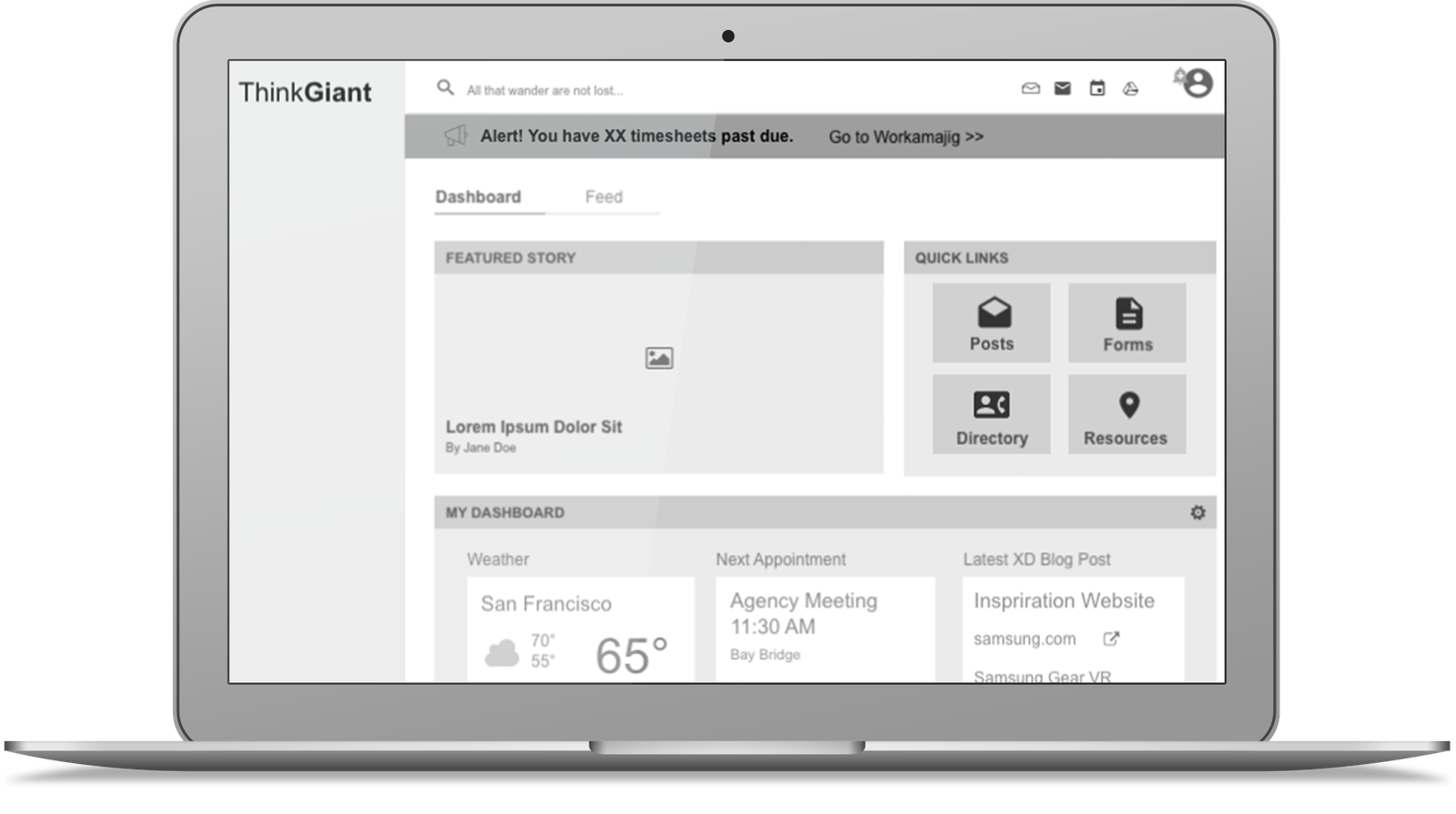This screenshot has height=814, width=1456.
Task: Open the featured story image placeholder
Action: [659, 358]
